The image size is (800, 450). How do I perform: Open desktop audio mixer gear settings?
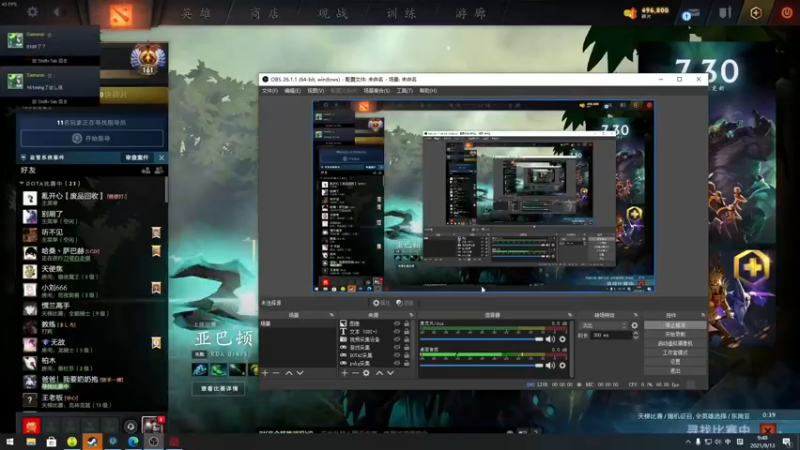pos(563,365)
